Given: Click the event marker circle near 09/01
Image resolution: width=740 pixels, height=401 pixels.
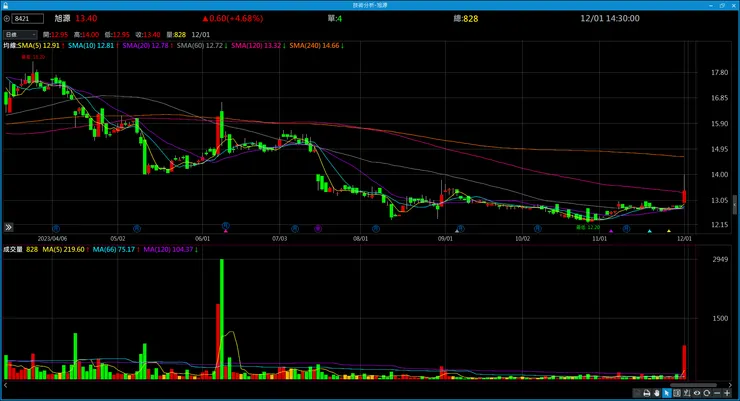Looking at the screenshot, I should 461,228.
